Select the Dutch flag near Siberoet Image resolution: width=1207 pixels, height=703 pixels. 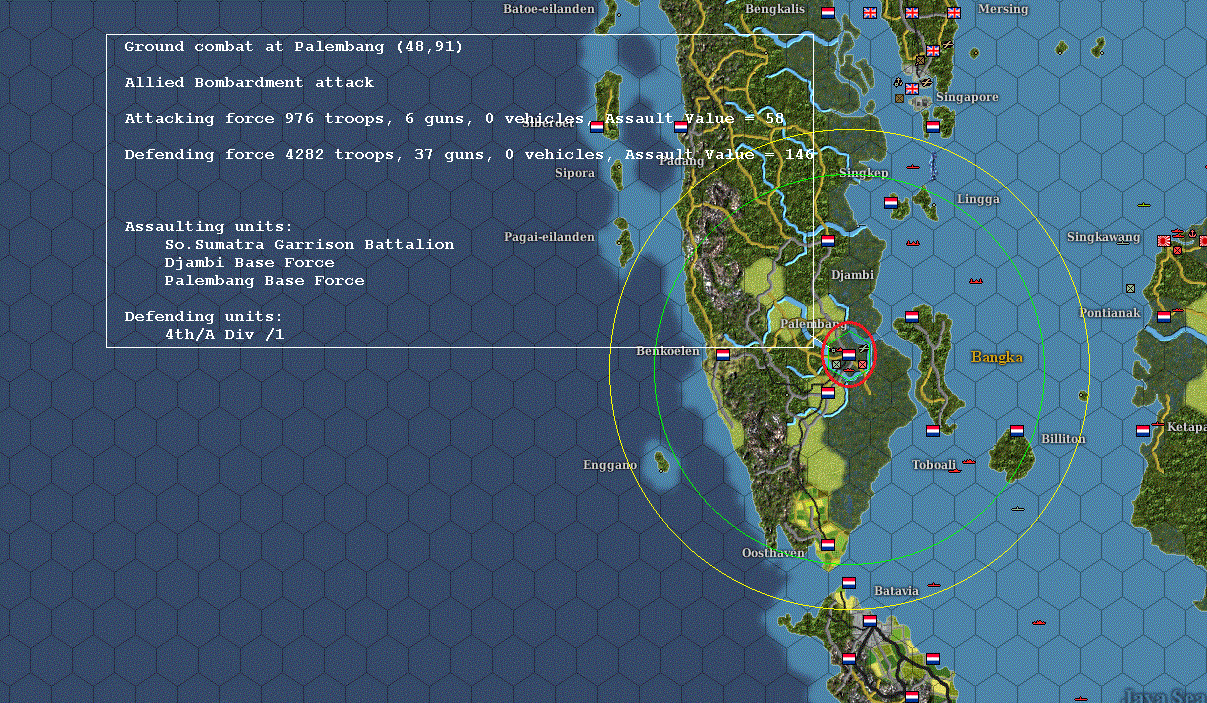point(597,126)
